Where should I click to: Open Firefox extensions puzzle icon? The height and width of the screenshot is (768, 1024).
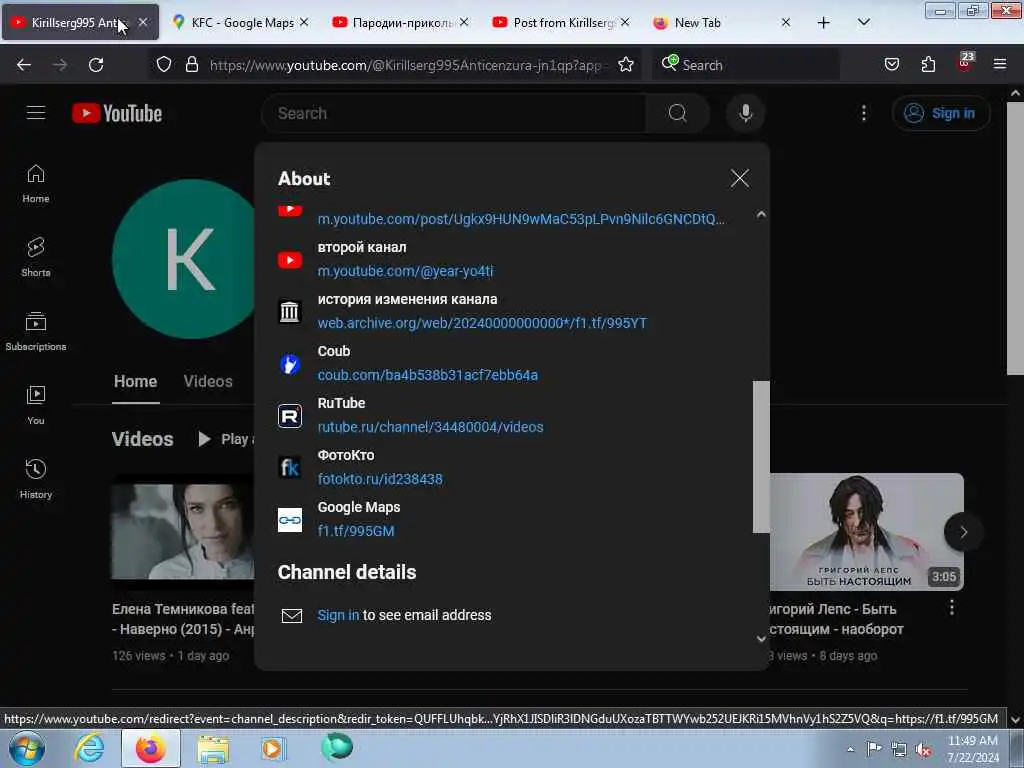tap(928, 65)
